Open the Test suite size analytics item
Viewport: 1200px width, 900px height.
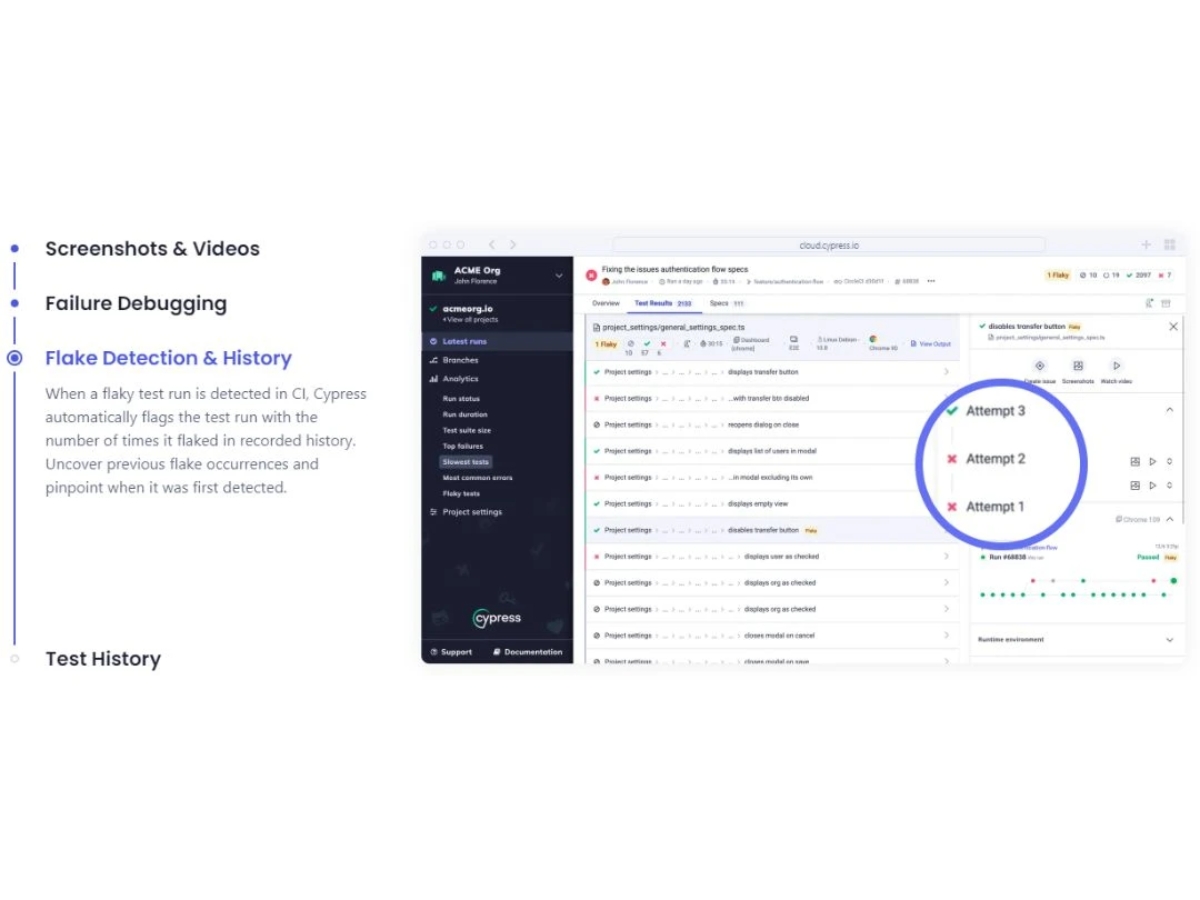click(x=467, y=430)
